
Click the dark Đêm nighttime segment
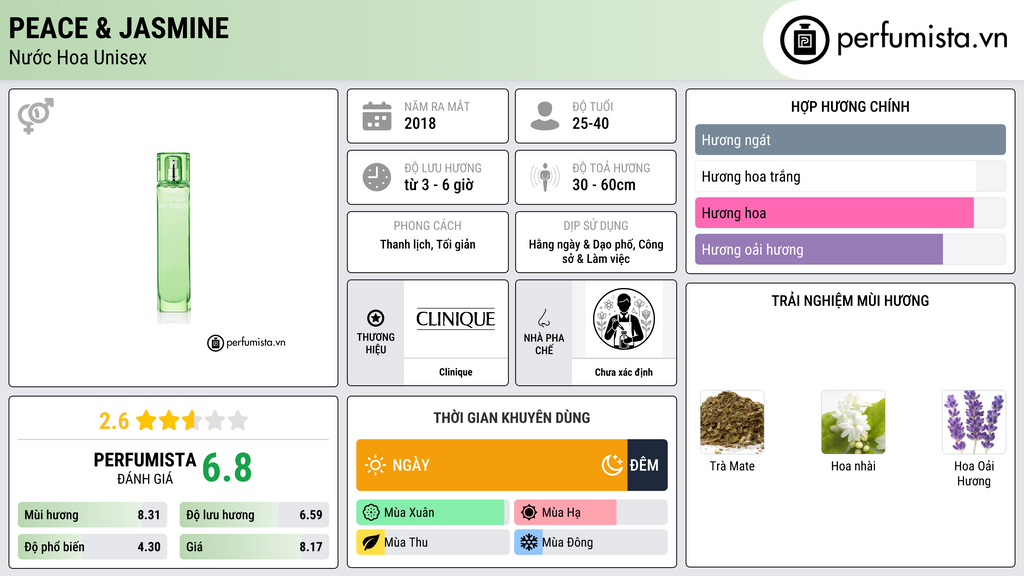point(647,465)
